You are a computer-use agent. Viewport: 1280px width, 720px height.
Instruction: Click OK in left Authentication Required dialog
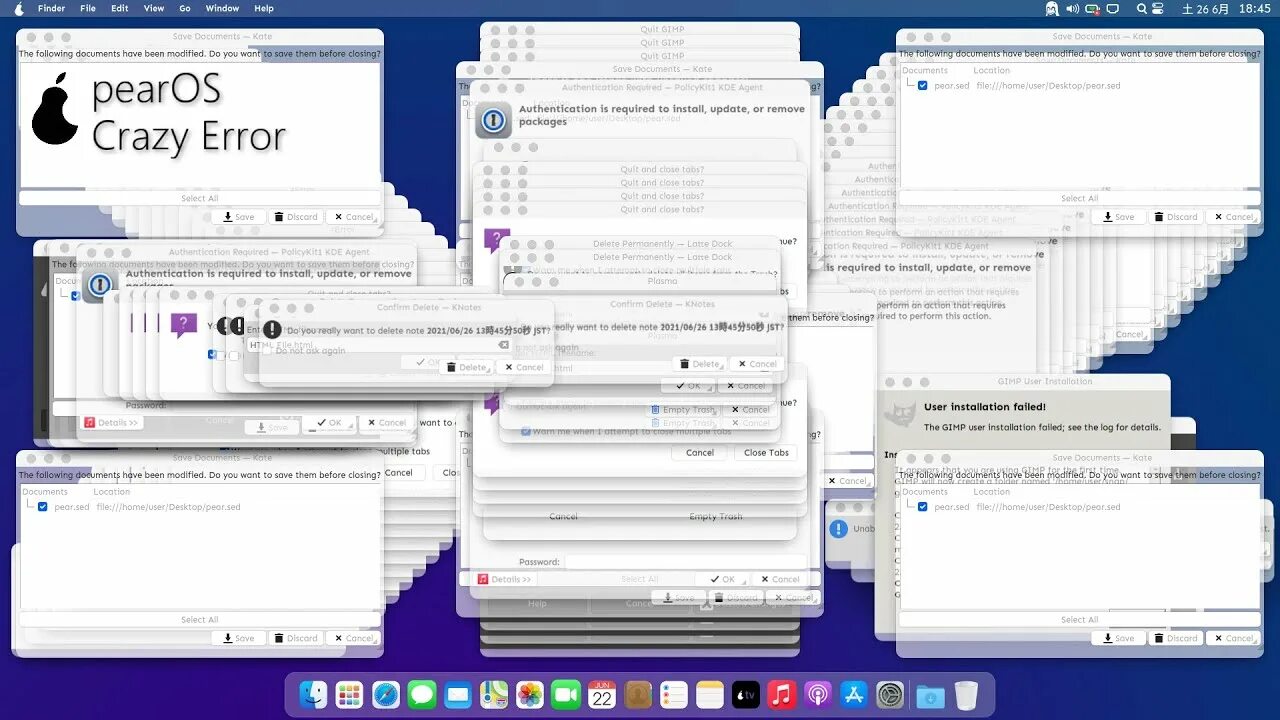(x=329, y=423)
